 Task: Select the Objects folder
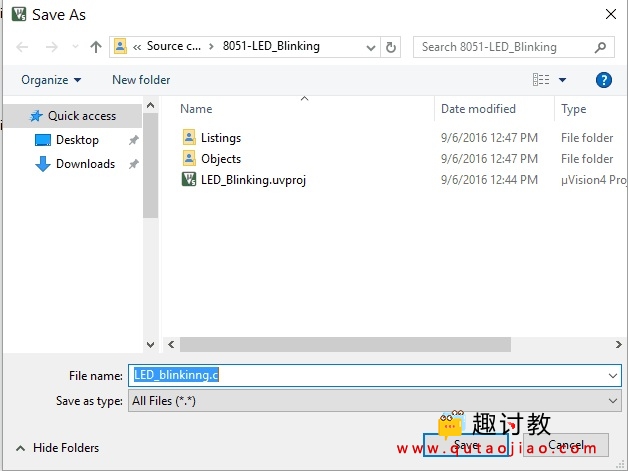point(221,159)
